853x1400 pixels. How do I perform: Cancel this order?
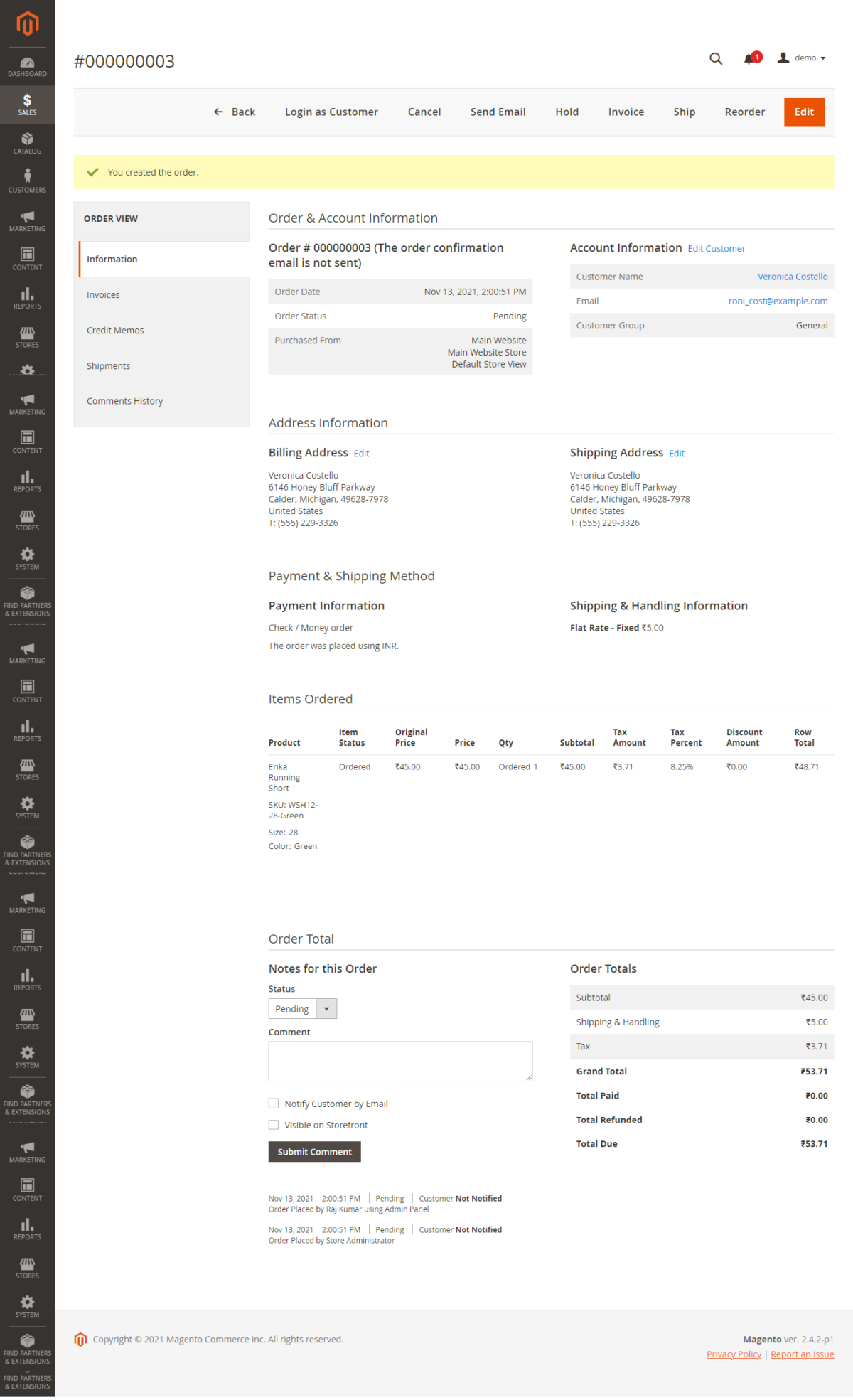pyautogui.click(x=424, y=112)
